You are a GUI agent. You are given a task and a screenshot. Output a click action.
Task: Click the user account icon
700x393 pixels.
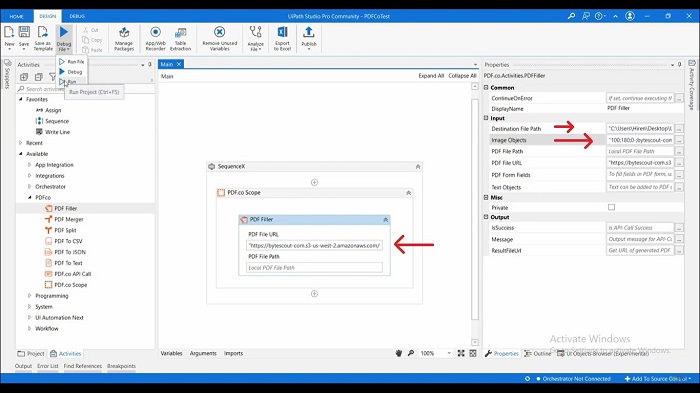point(630,16)
